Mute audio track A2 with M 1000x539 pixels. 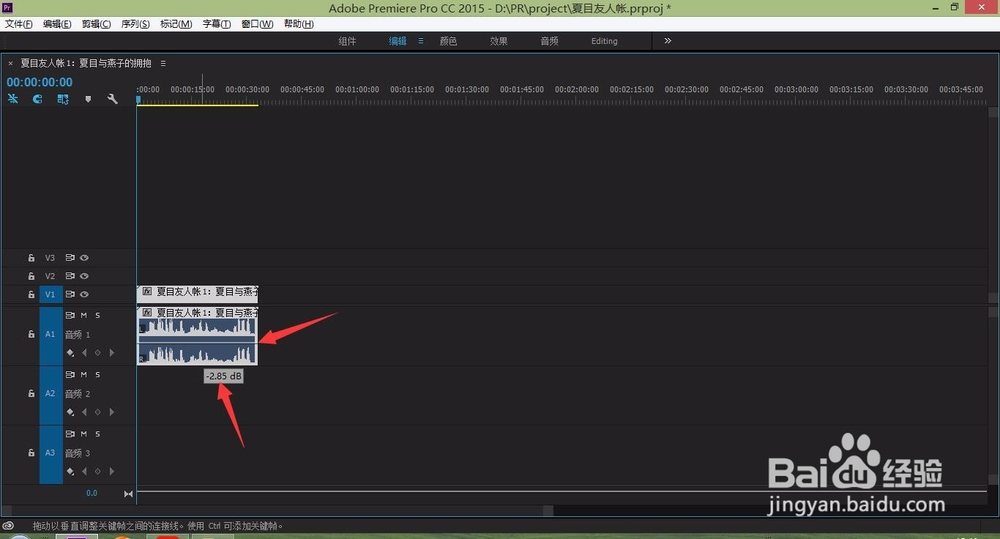[84, 374]
